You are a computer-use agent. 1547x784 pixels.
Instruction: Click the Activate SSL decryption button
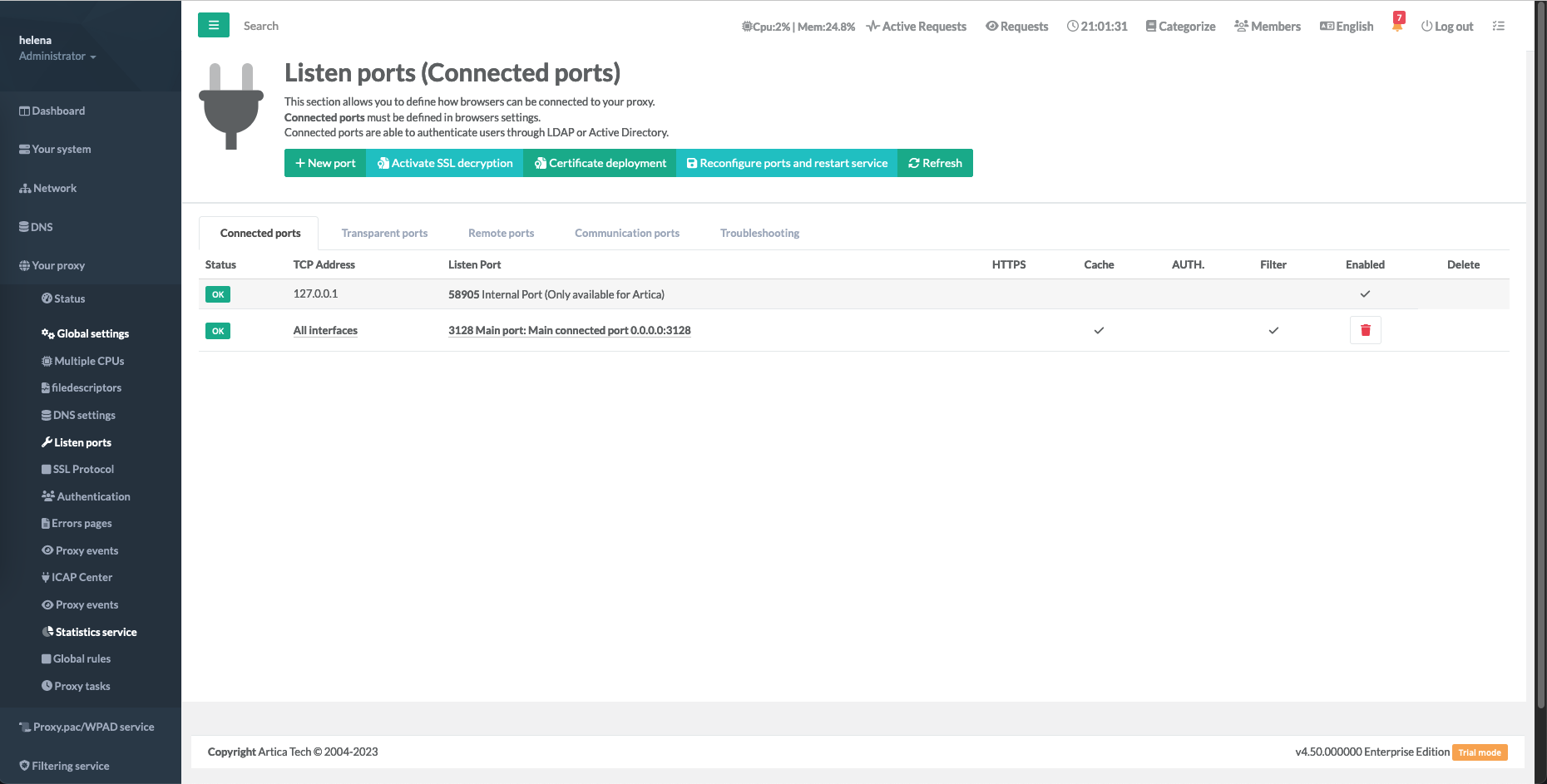tap(444, 164)
